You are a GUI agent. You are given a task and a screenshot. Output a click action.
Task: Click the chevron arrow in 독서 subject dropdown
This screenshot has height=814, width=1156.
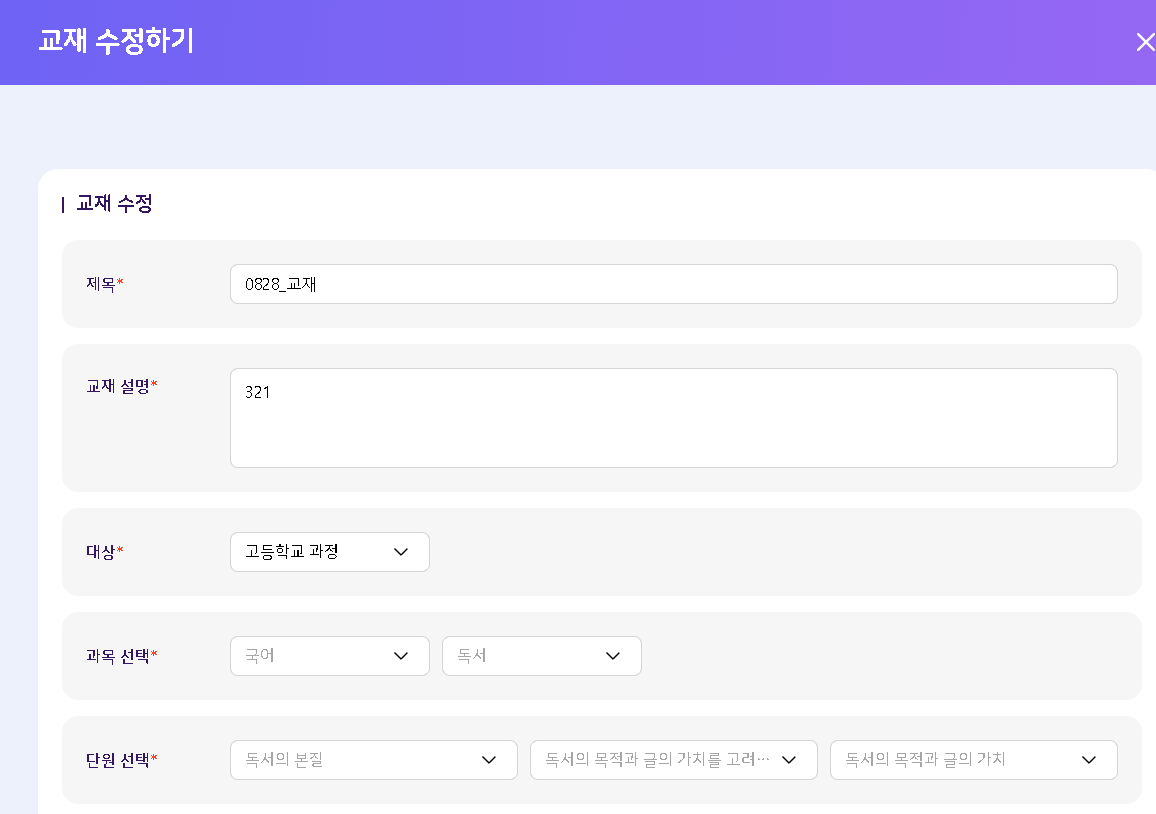pyautogui.click(x=613, y=656)
